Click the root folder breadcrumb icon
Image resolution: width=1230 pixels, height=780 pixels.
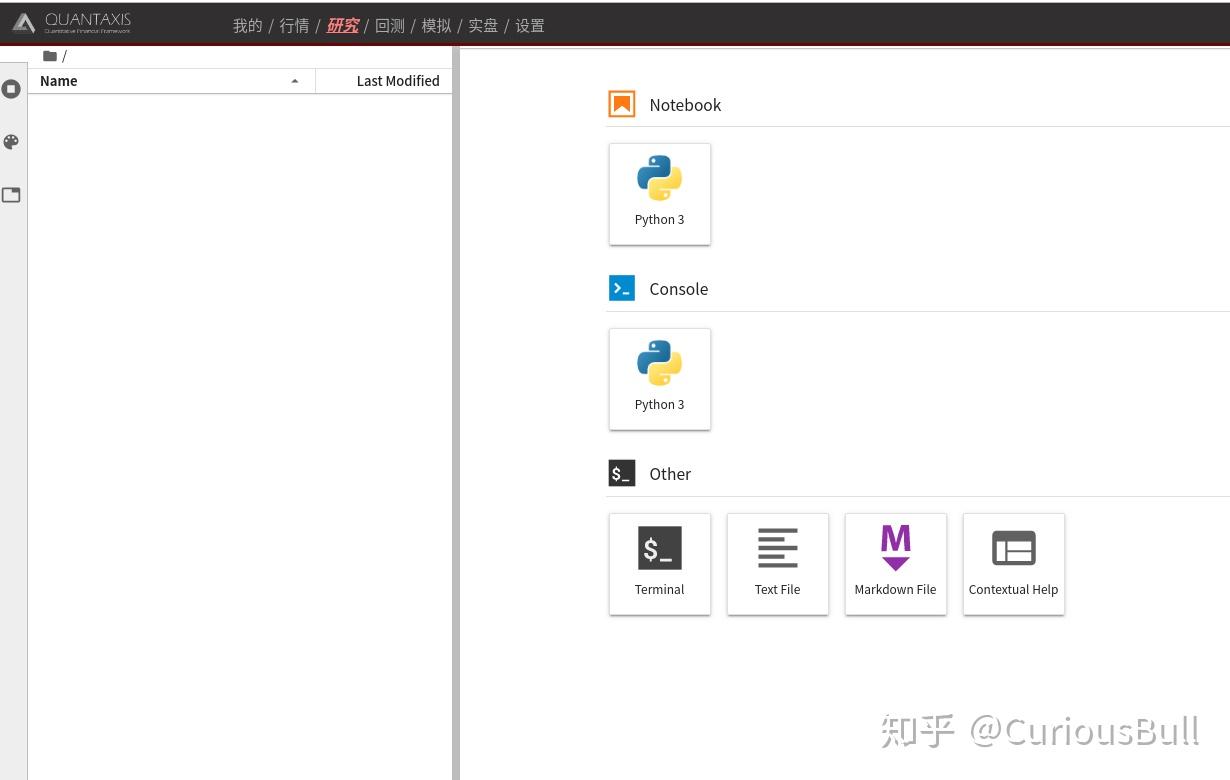click(50, 56)
